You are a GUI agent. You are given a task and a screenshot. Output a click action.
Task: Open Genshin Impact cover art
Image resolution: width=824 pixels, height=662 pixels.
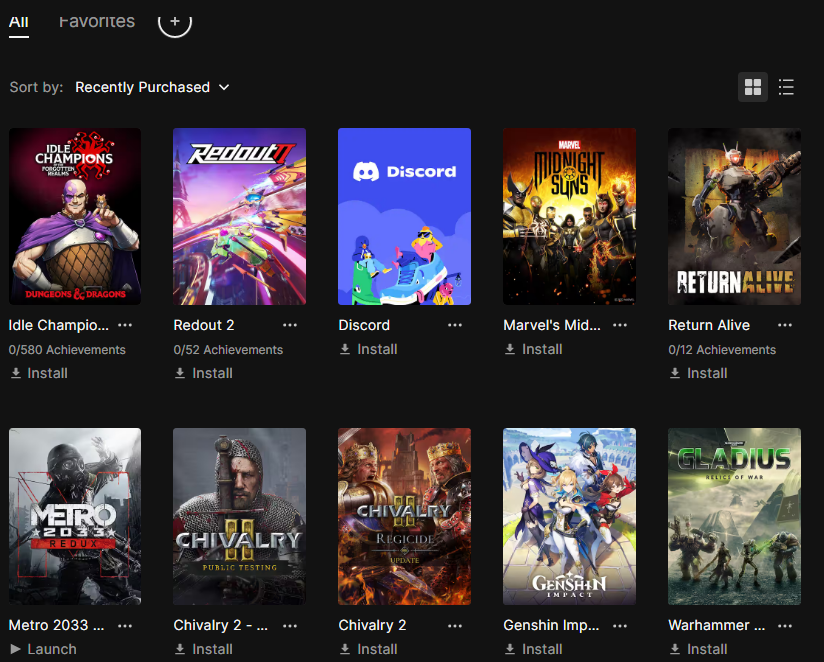click(x=570, y=516)
